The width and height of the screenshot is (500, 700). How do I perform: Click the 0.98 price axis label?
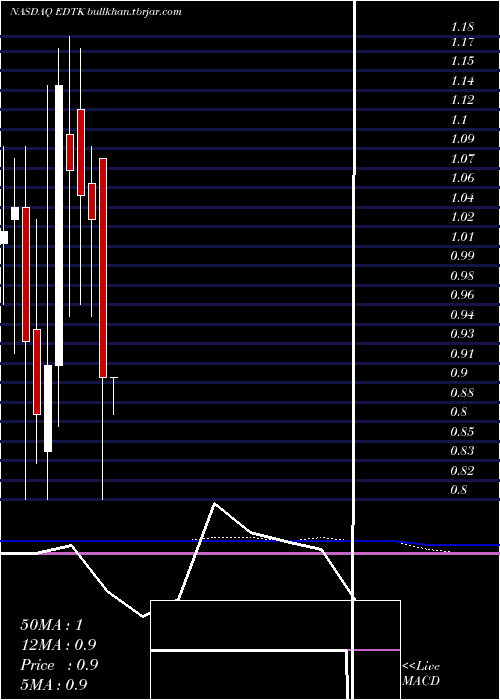462,275
